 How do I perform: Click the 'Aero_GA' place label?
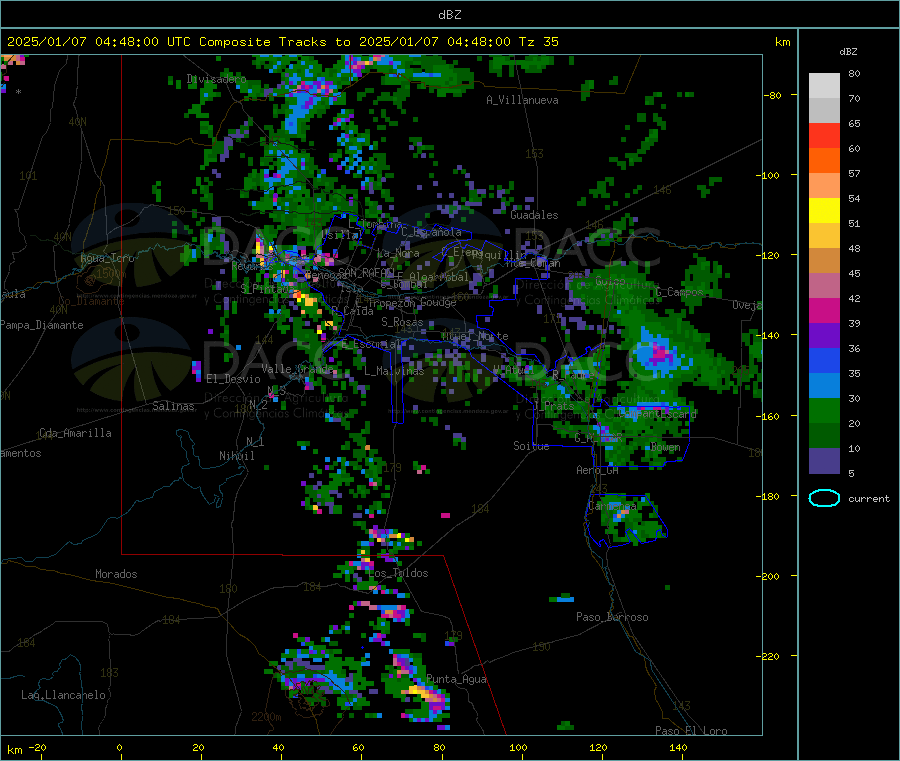coord(598,471)
